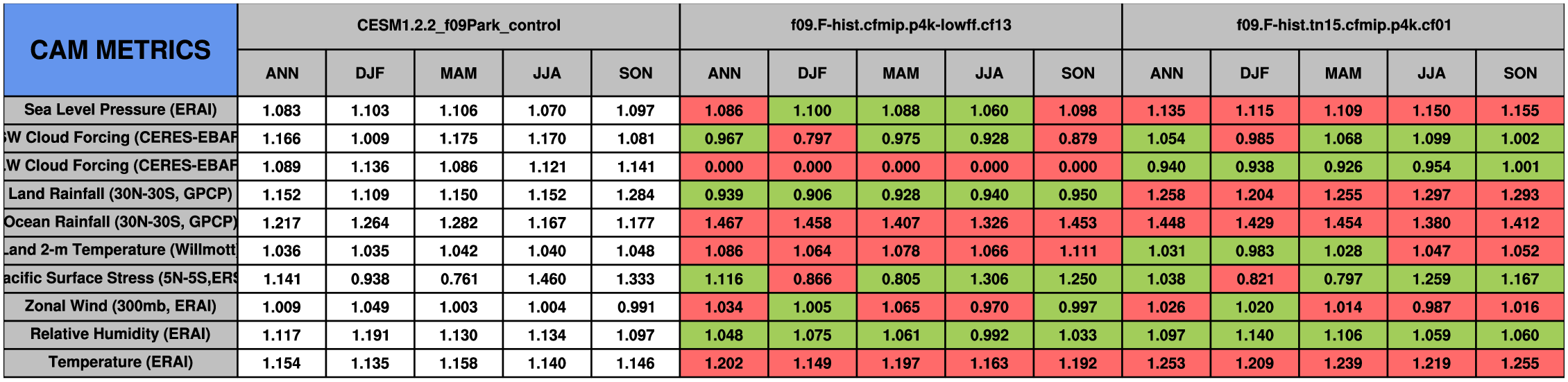Screen dimensions: 1568x382
Task: Select the f09.F-hist.cfmip.p4k-lowff.cf13 header
Action: coord(901,26)
